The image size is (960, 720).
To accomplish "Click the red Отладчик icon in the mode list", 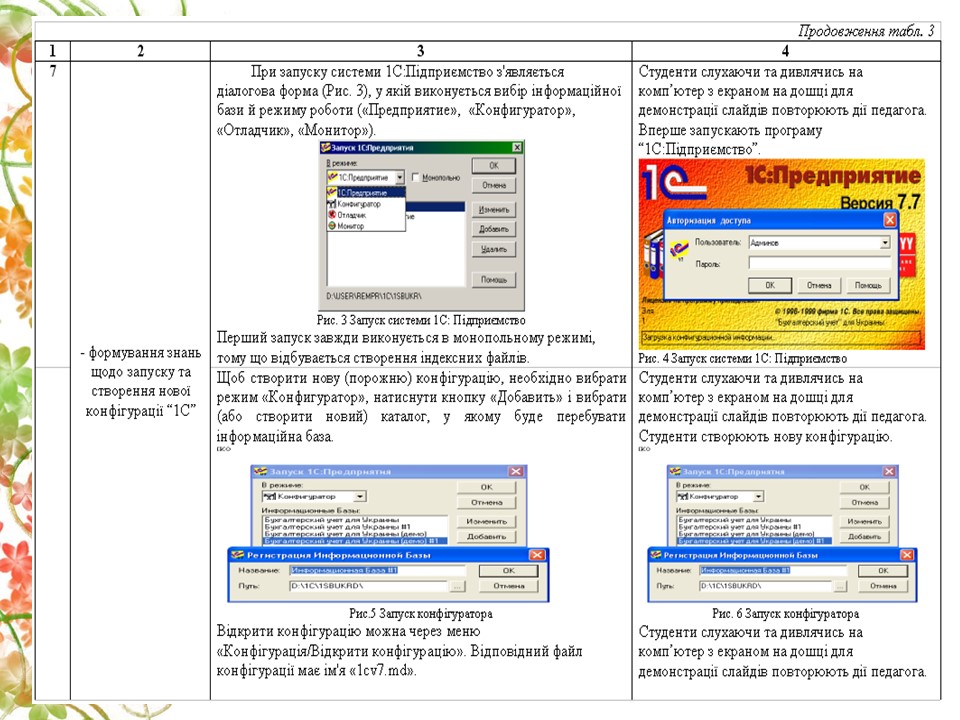I will [x=332, y=214].
